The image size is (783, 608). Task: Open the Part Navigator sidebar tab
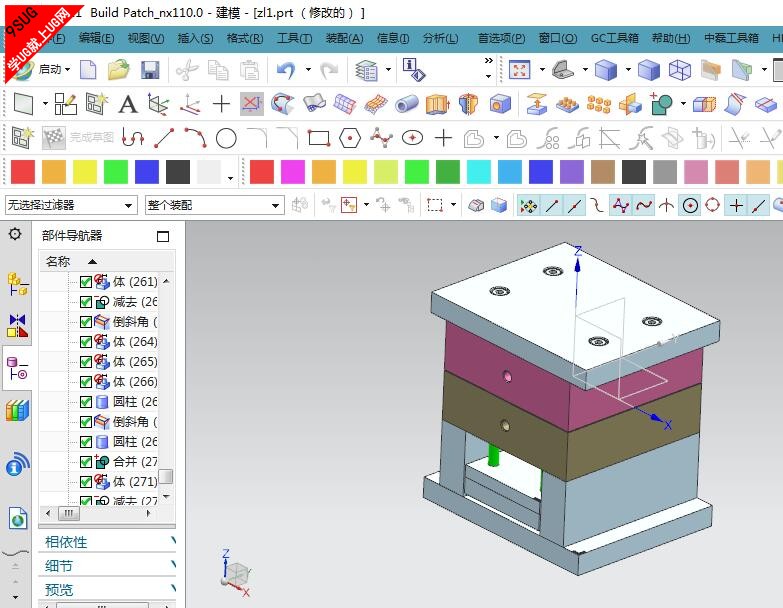point(17,368)
